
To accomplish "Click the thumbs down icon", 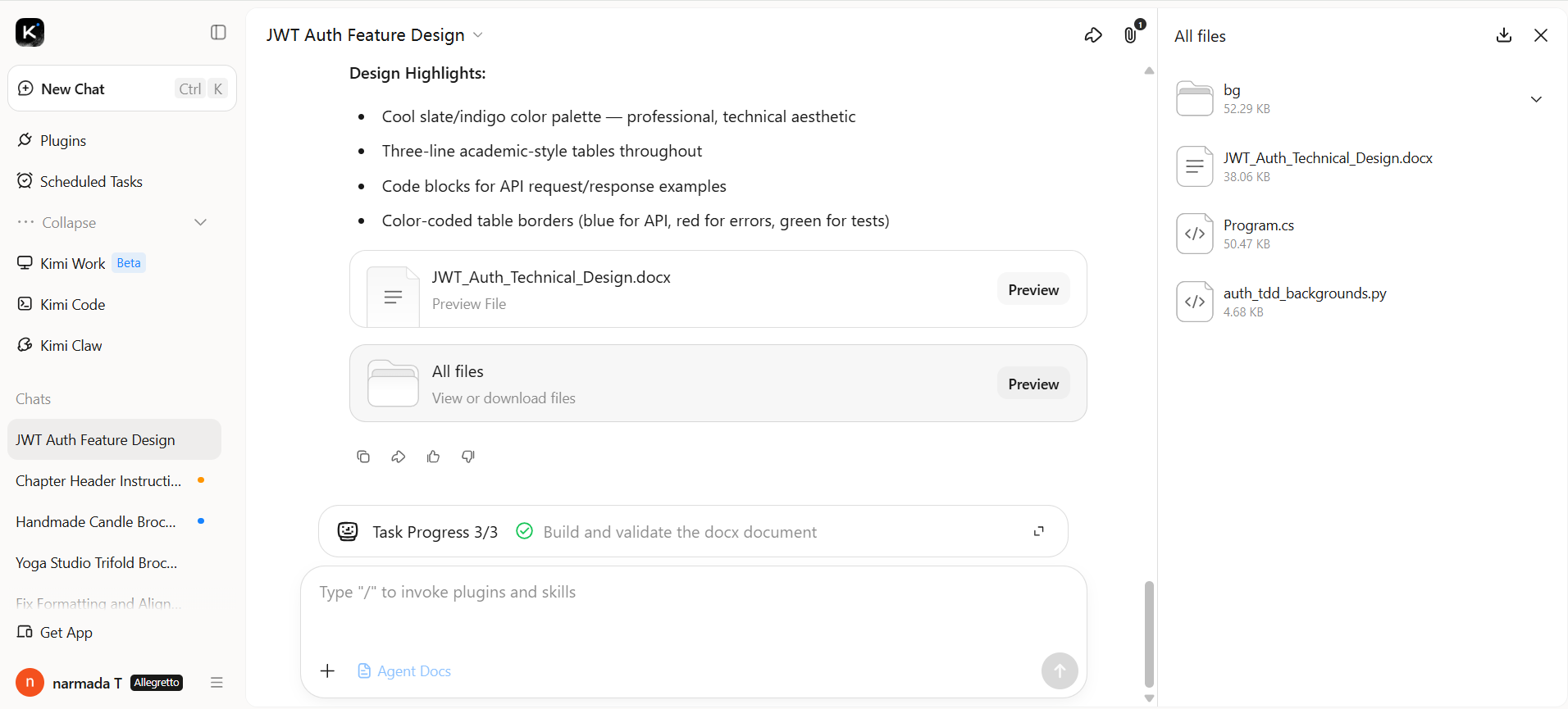I will pos(468,457).
